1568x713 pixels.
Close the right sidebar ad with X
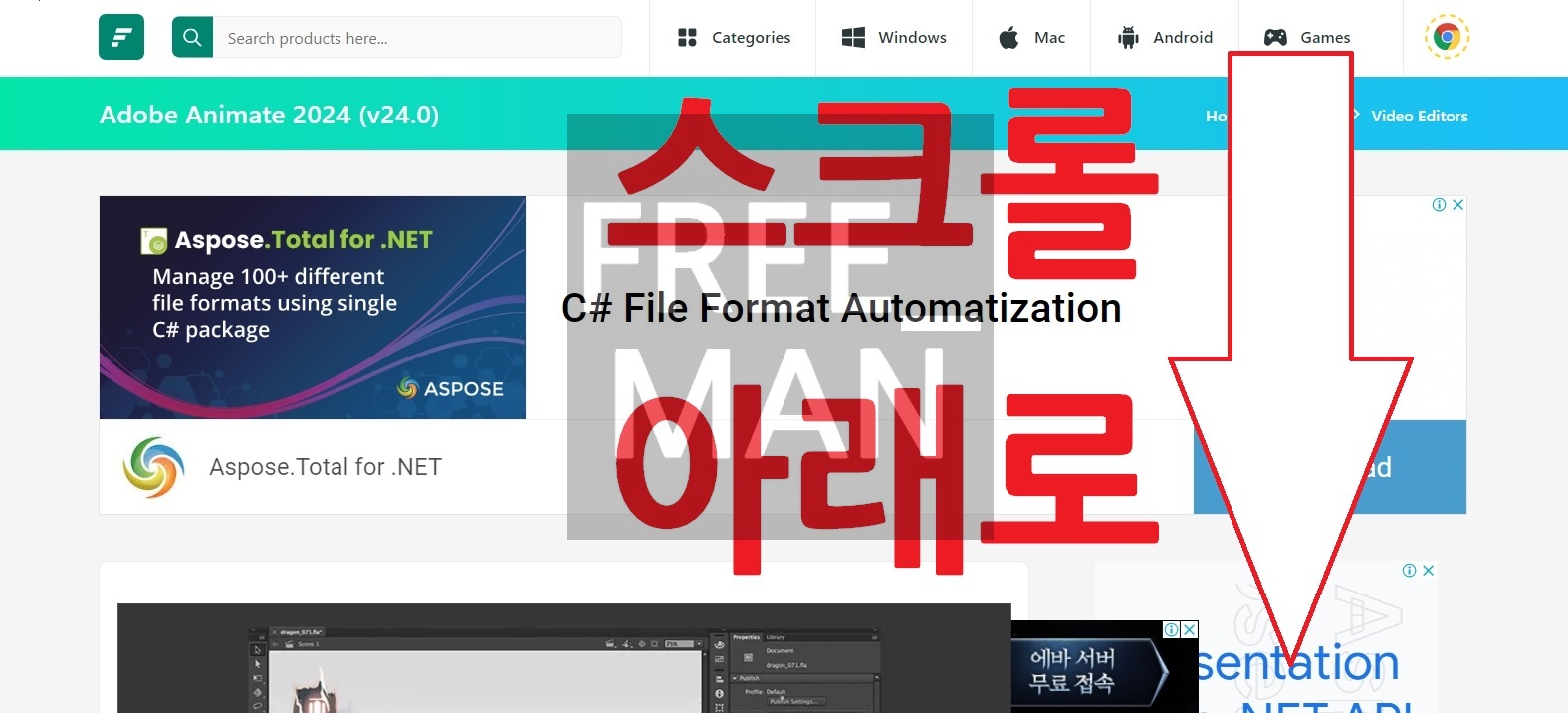click(x=1428, y=571)
